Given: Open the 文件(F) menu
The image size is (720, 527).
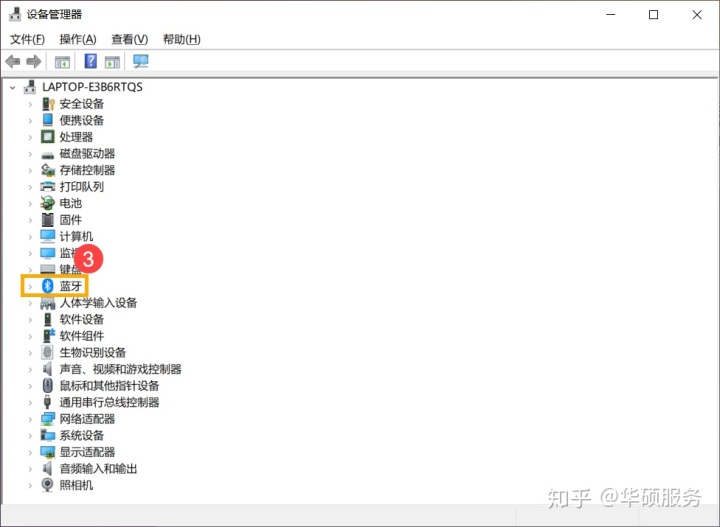Looking at the screenshot, I should tap(28, 39).
